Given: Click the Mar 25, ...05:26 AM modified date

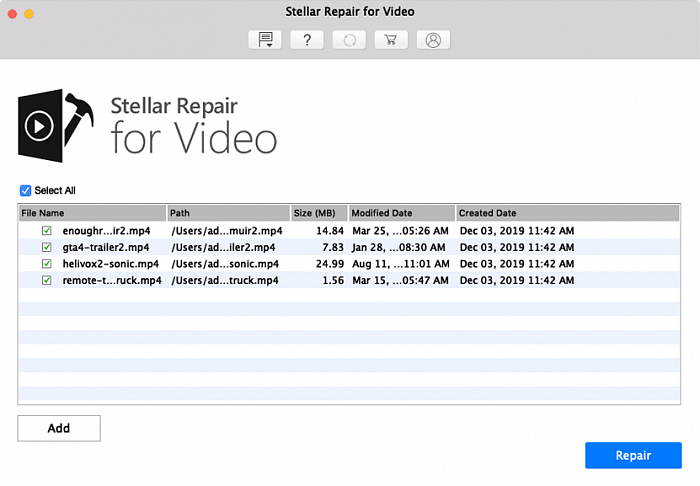Looking at the screenshot, I should (x=400, y=231).
